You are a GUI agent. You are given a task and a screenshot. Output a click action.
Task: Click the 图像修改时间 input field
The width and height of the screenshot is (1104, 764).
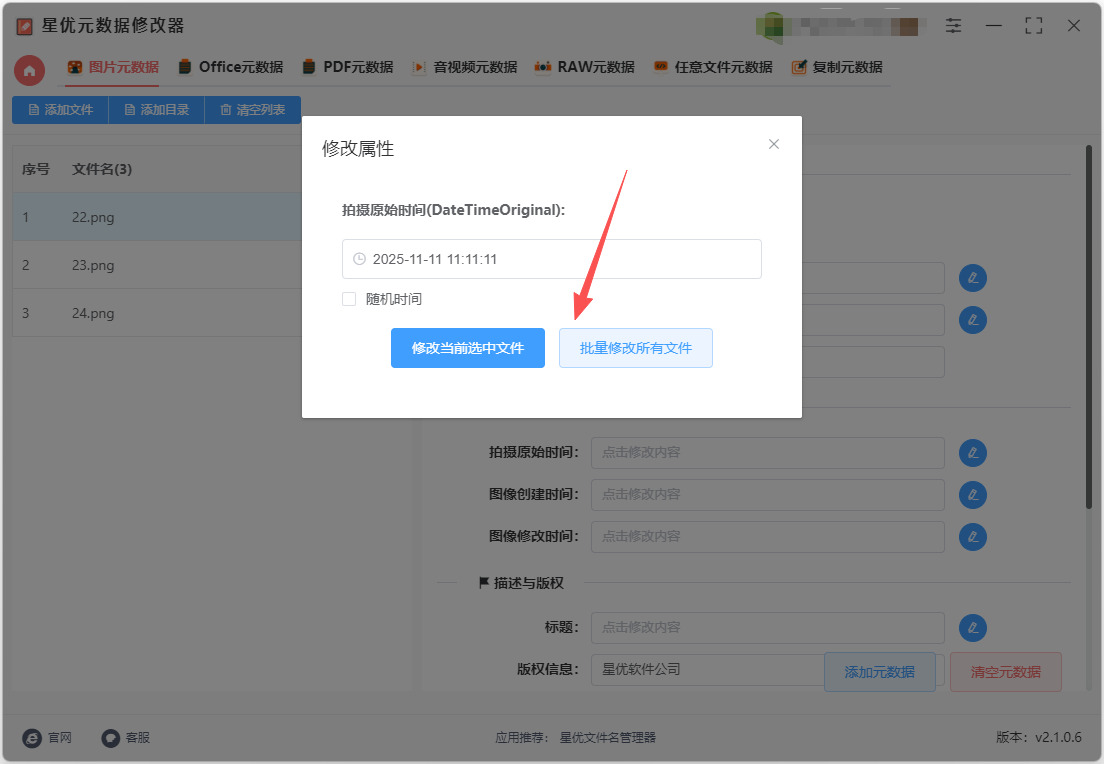[767, 537]
